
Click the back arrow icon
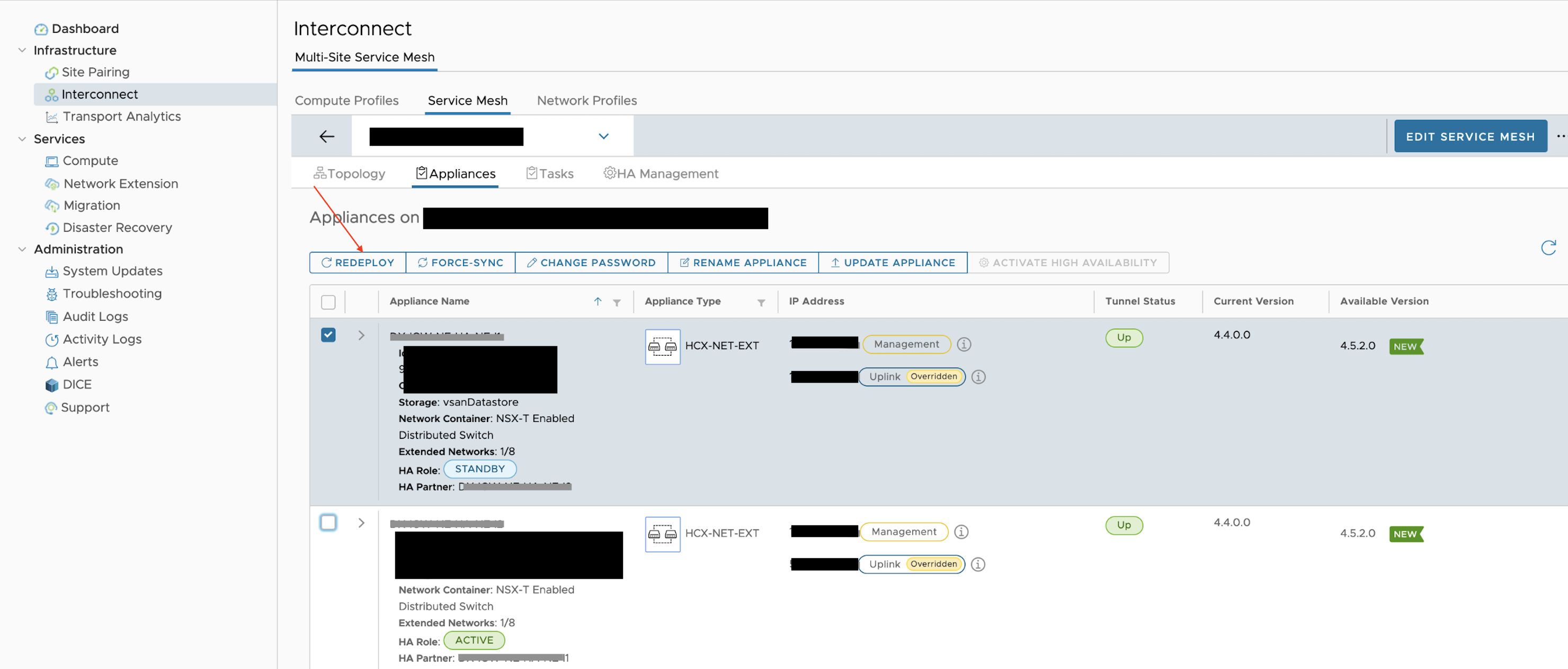327,136
